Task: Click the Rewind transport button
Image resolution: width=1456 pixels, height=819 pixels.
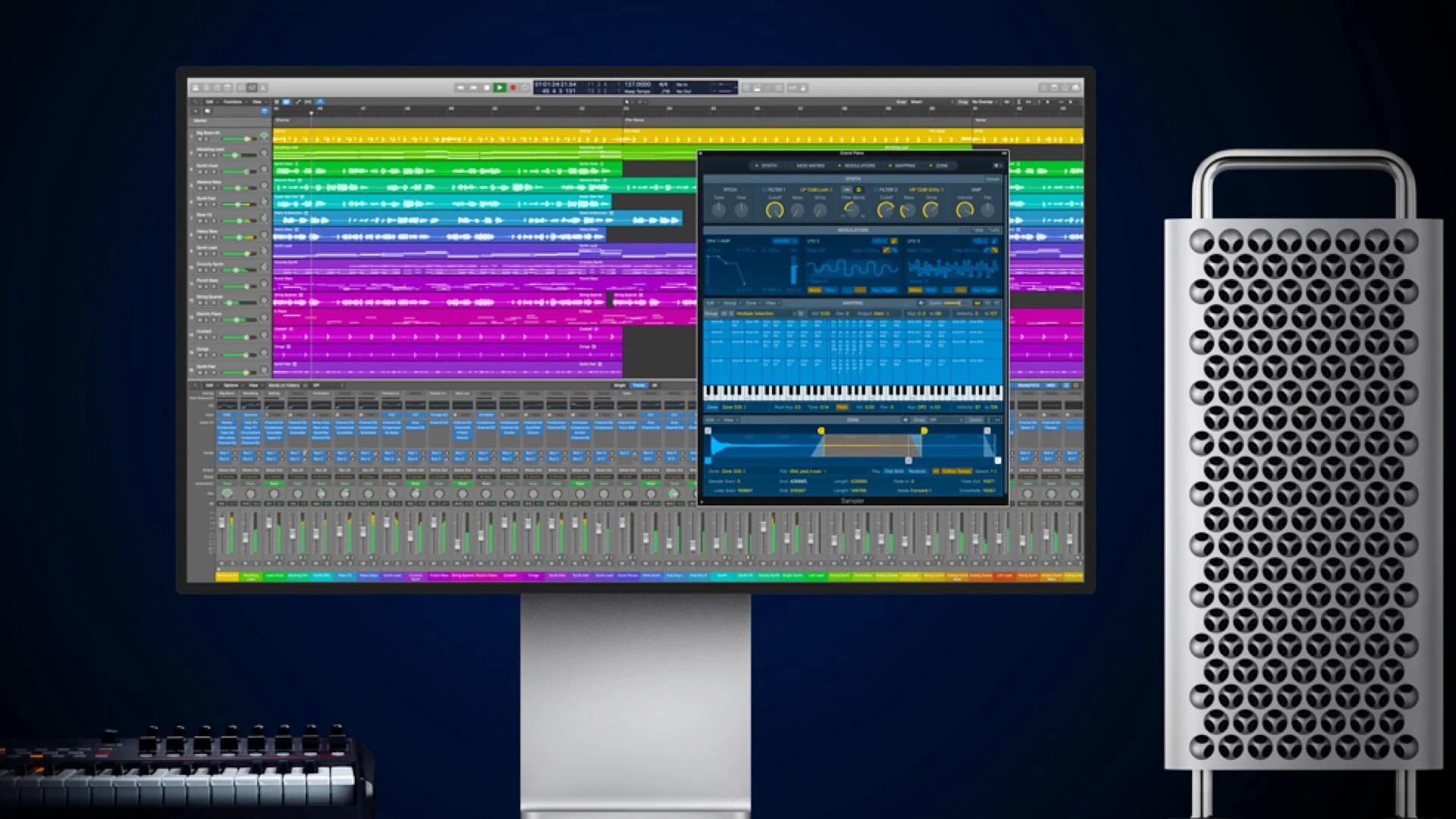Action: (460, 88)
